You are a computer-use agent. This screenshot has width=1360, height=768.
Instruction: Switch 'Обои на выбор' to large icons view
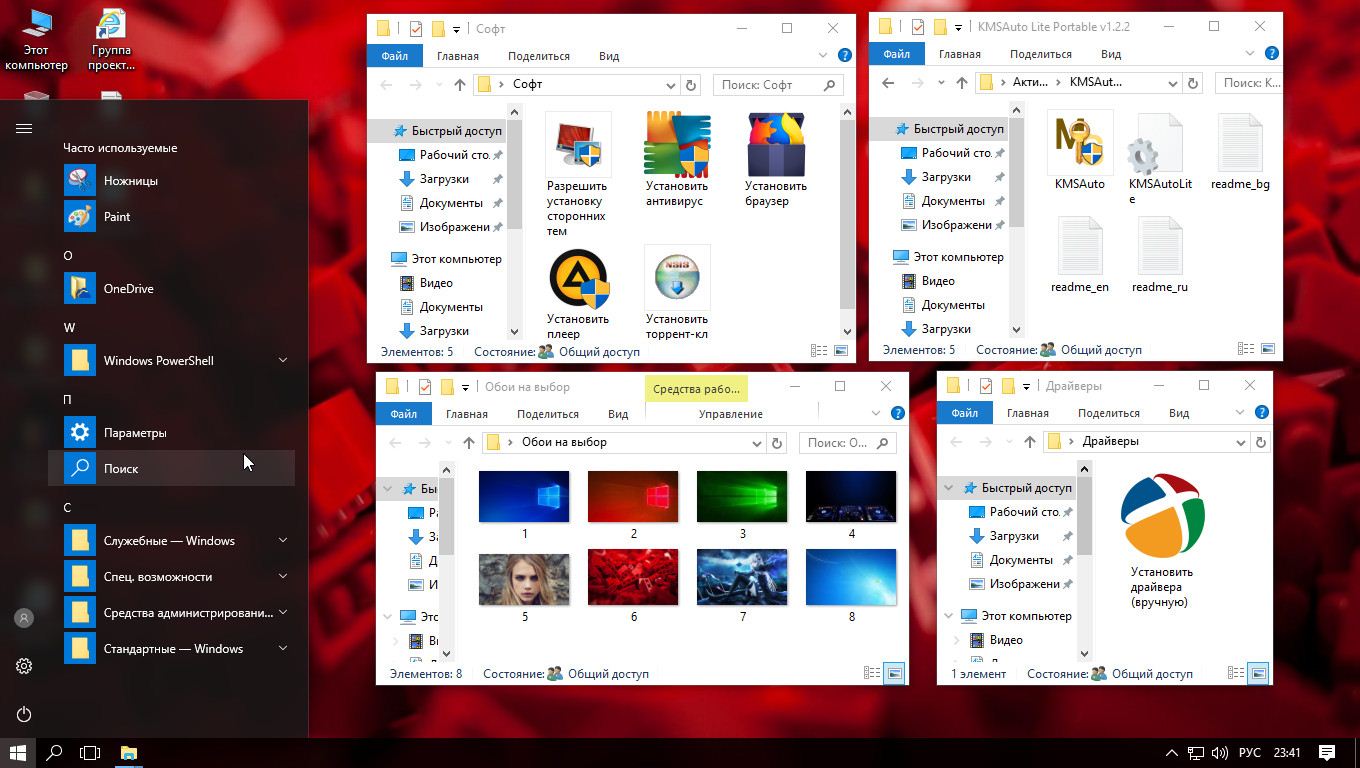point(894,673)
